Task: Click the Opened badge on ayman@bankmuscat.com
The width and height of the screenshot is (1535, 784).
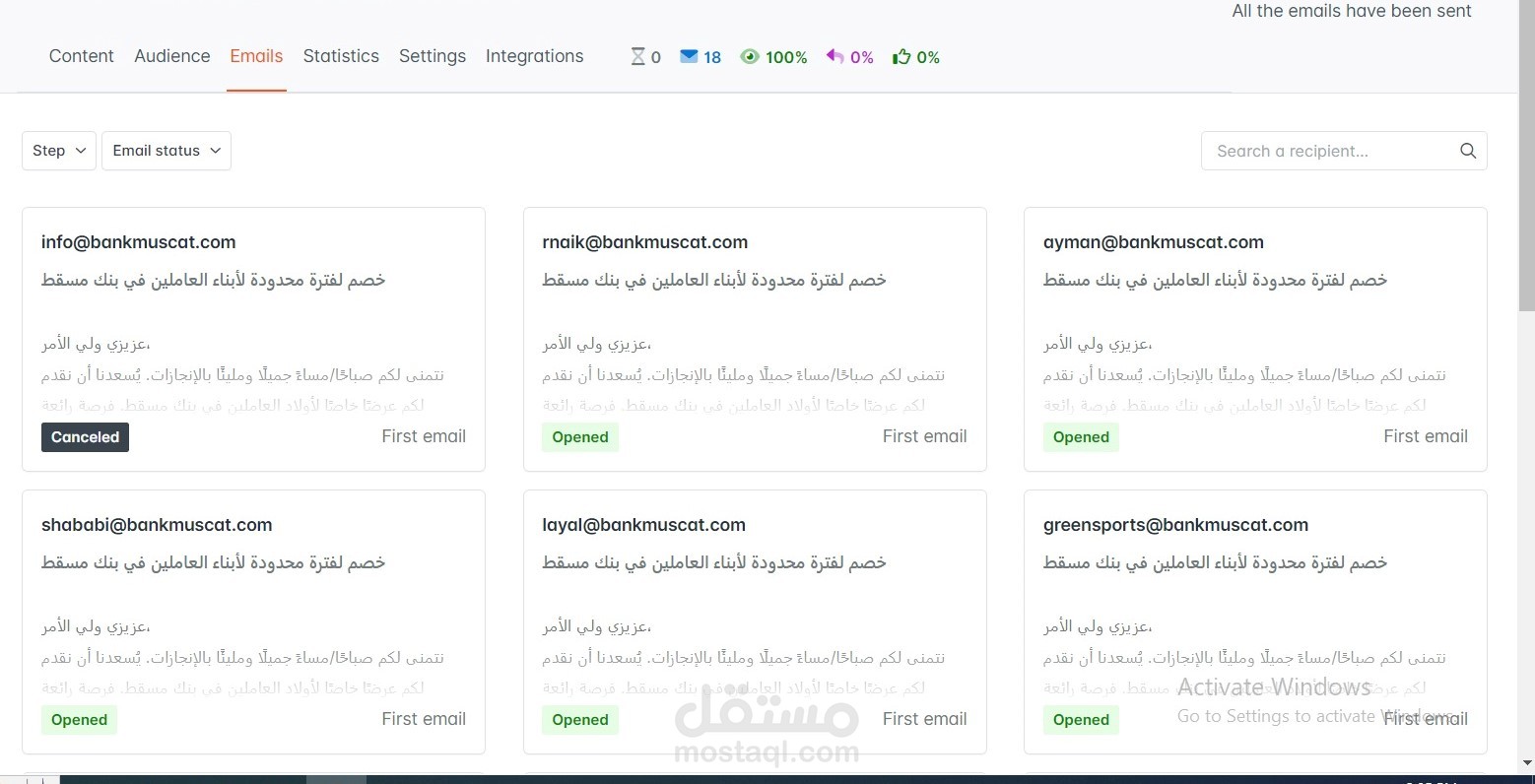Action: click(1081, 437)
